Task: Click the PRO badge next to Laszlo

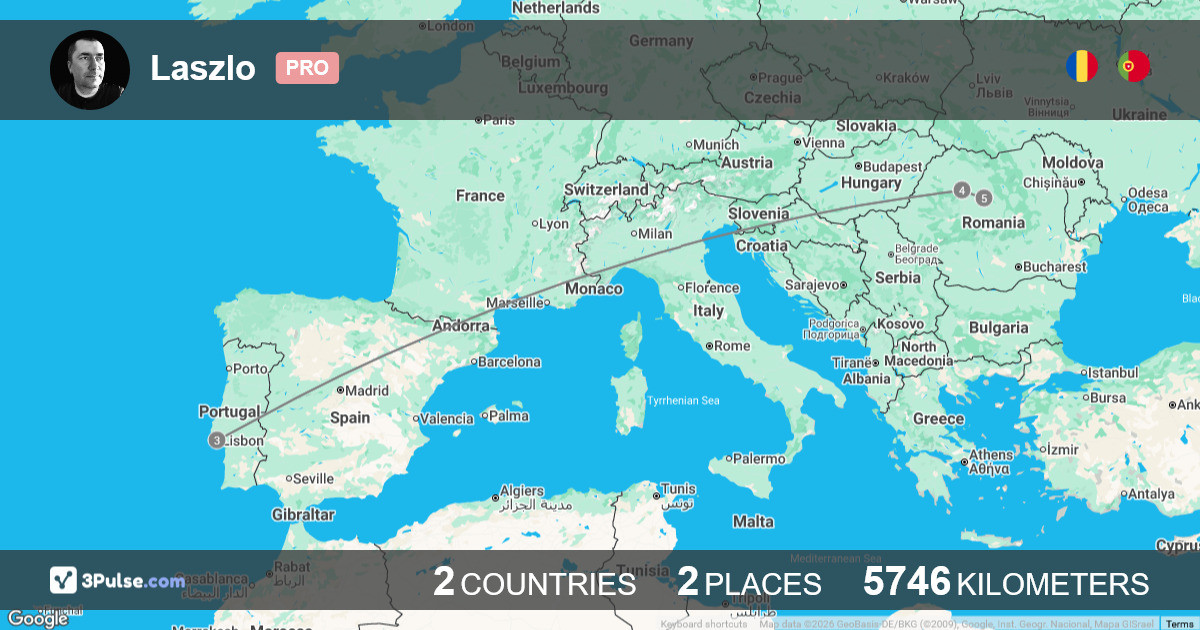Action: (x=307, y=68)
